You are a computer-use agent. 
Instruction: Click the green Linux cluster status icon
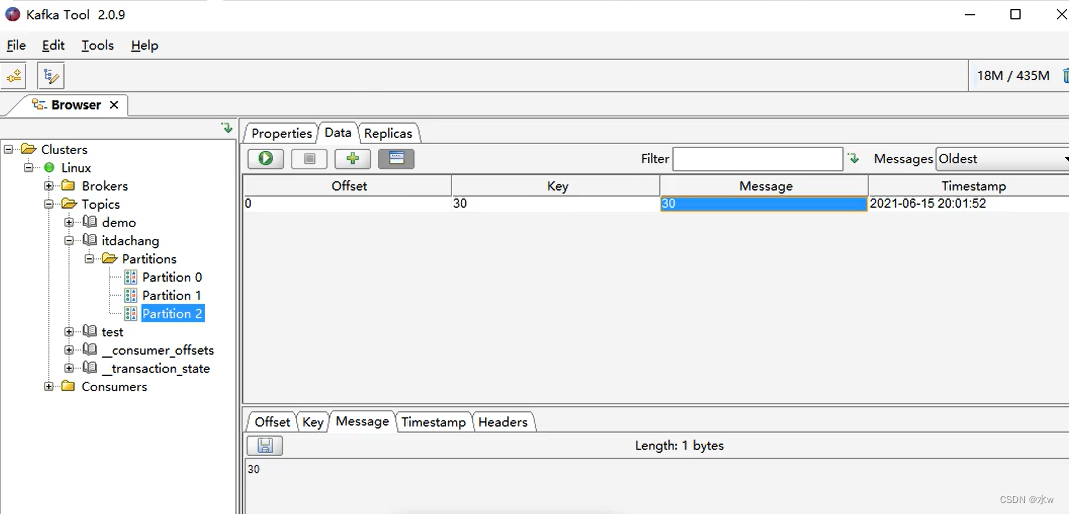49,168
